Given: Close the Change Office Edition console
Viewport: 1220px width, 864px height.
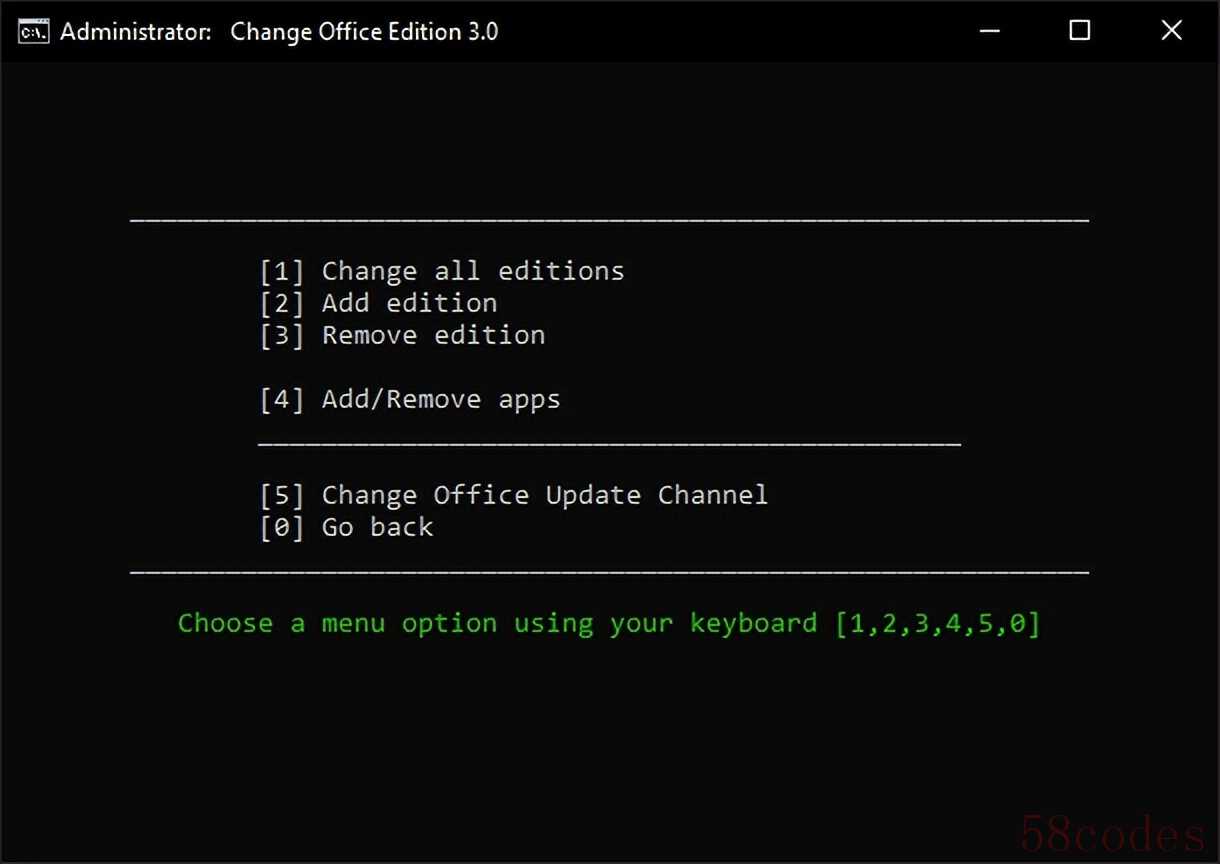Looking at the screenshot, I should tap(1171, 31).
